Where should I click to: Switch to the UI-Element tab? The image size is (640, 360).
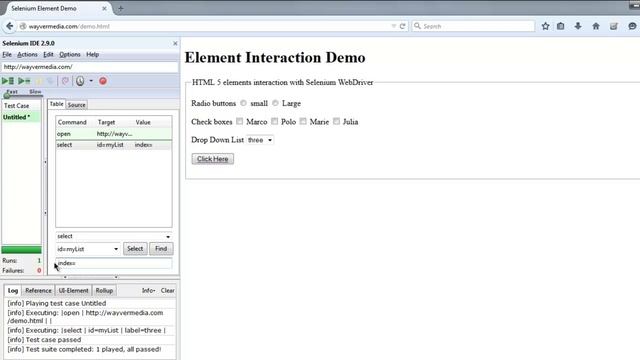(73, 291)
